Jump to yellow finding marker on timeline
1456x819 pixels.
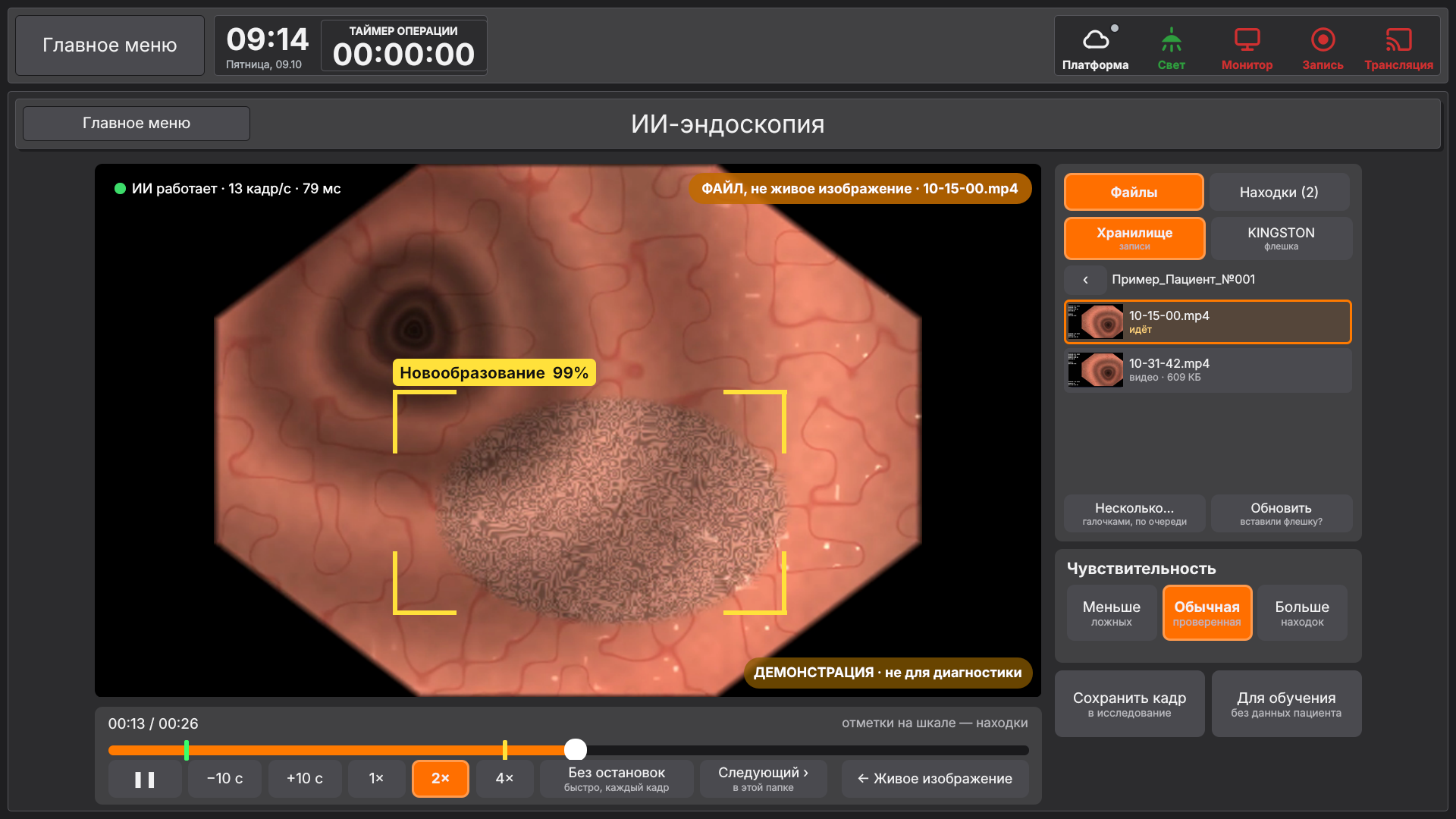click(x=505, y=750)
